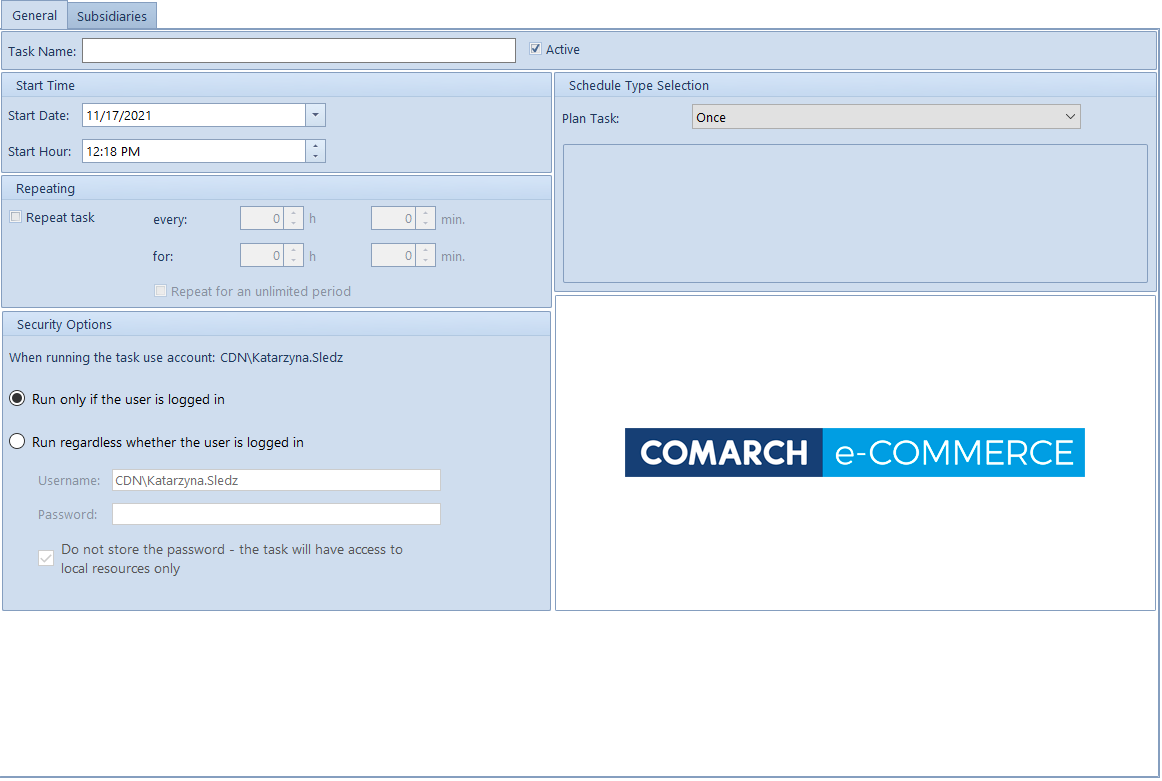1162x781 pixels.
Task: Enable the Repeat task checkbox
Action: pyautogui.click(x=16, y=217)
